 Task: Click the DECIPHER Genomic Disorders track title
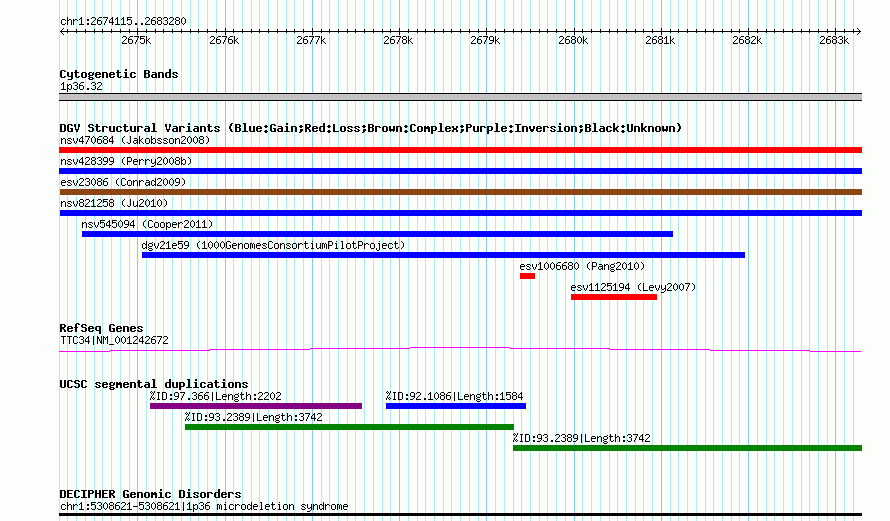tap(150, 494)
